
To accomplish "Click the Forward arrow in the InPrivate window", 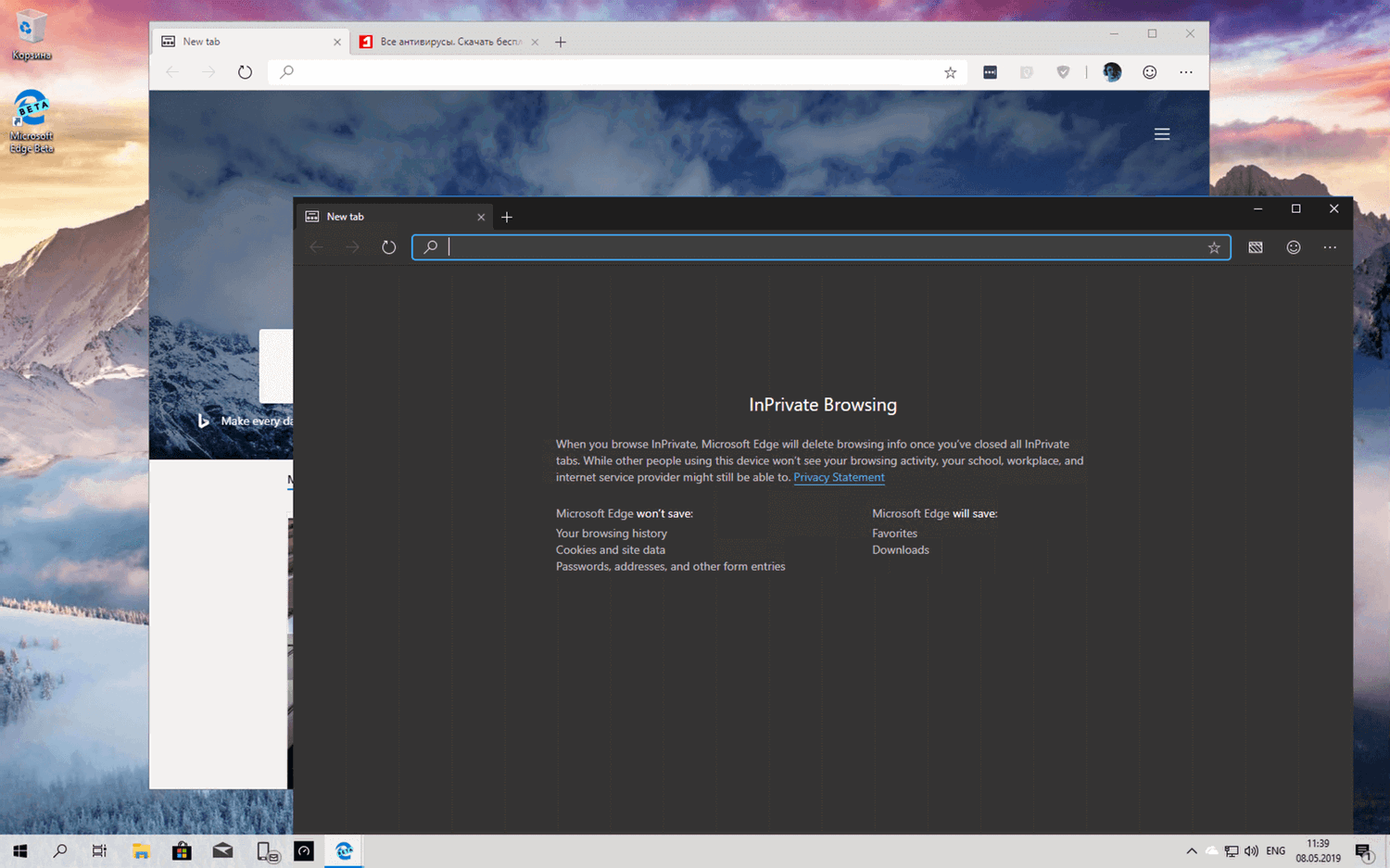I will tap(352, 247).
